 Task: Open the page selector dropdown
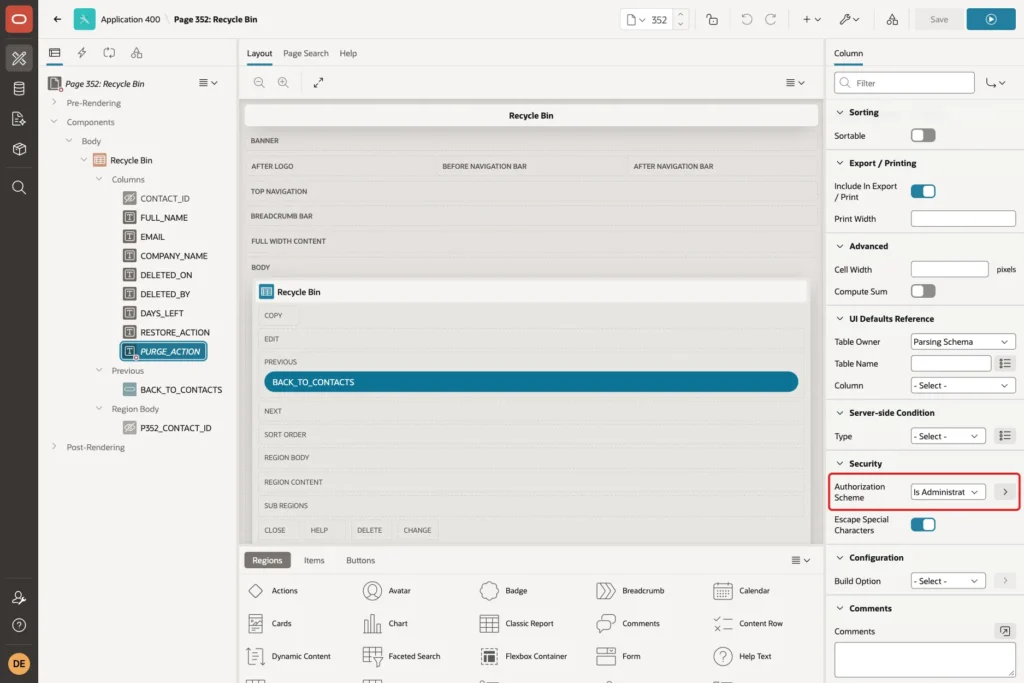(636, 20)
